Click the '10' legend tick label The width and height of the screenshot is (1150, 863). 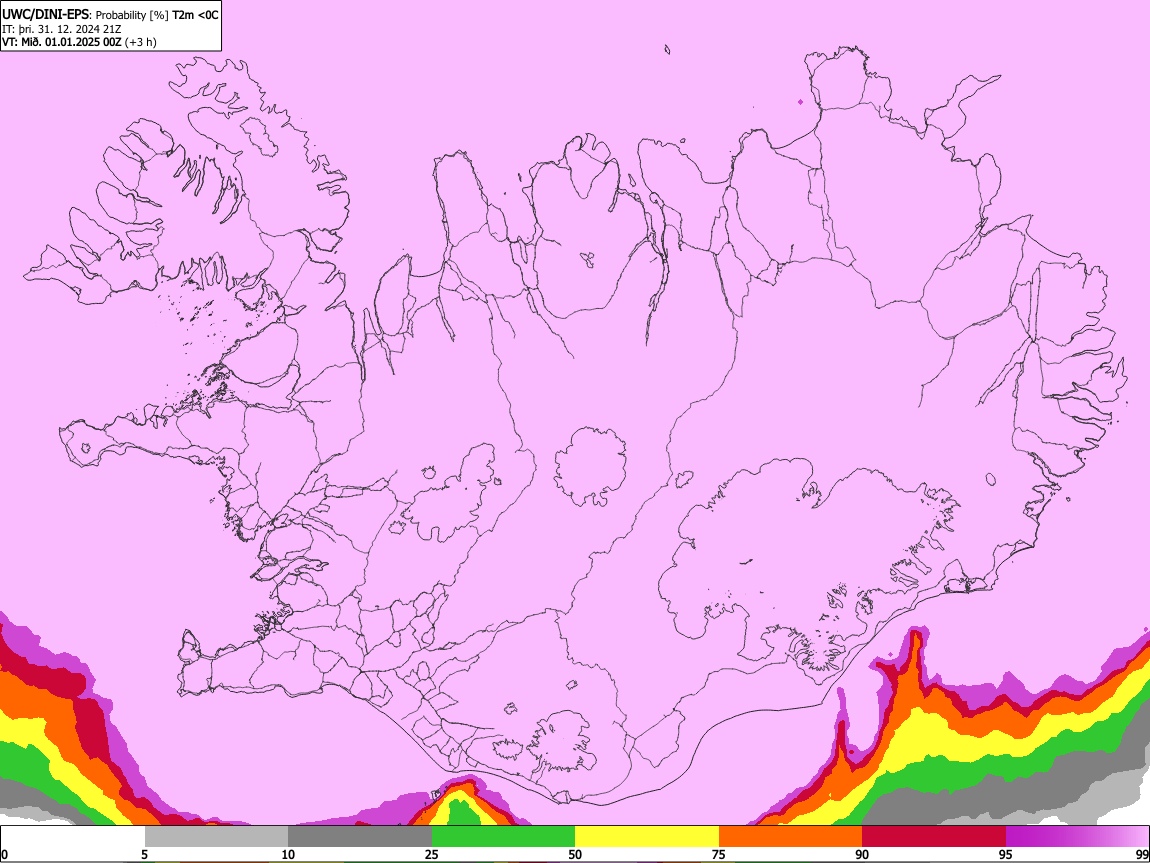(x=288, y=855)
